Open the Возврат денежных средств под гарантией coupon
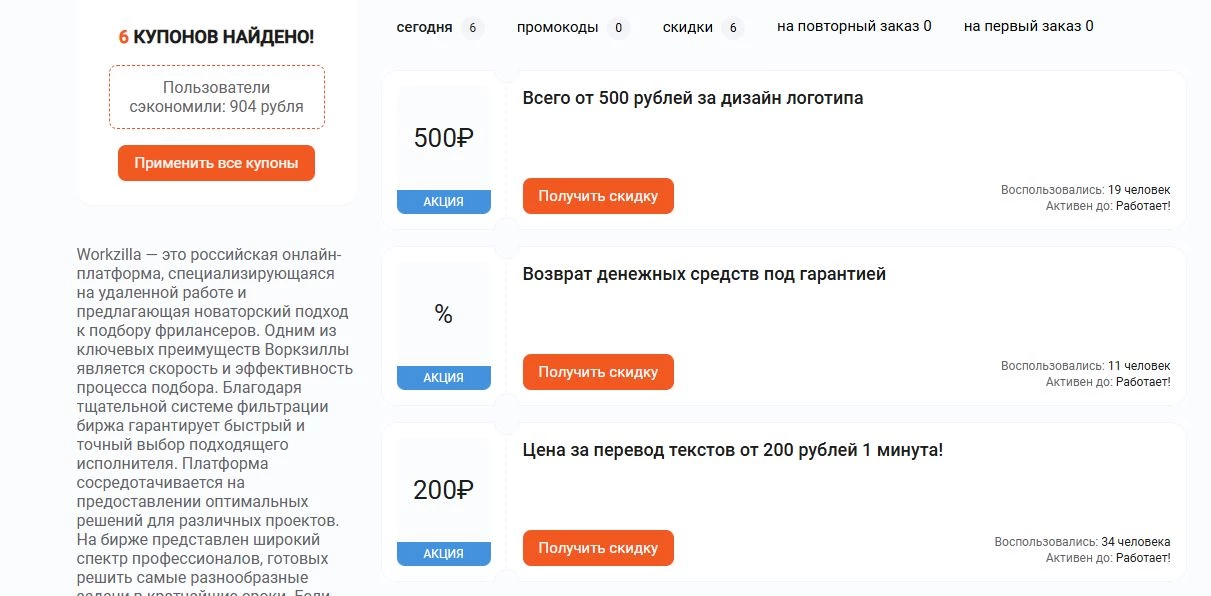 click(704, 273)
